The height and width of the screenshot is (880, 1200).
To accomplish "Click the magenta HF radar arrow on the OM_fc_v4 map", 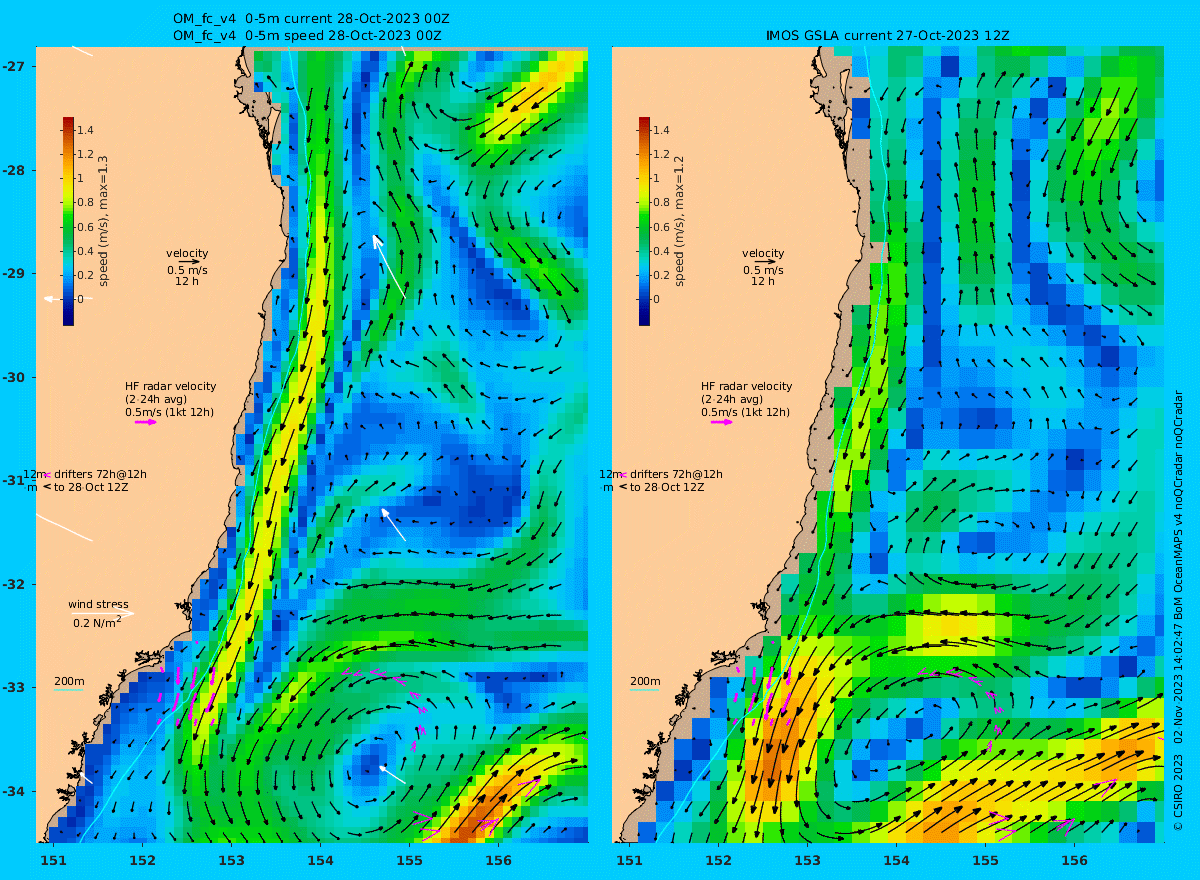I will coord(146,422).
